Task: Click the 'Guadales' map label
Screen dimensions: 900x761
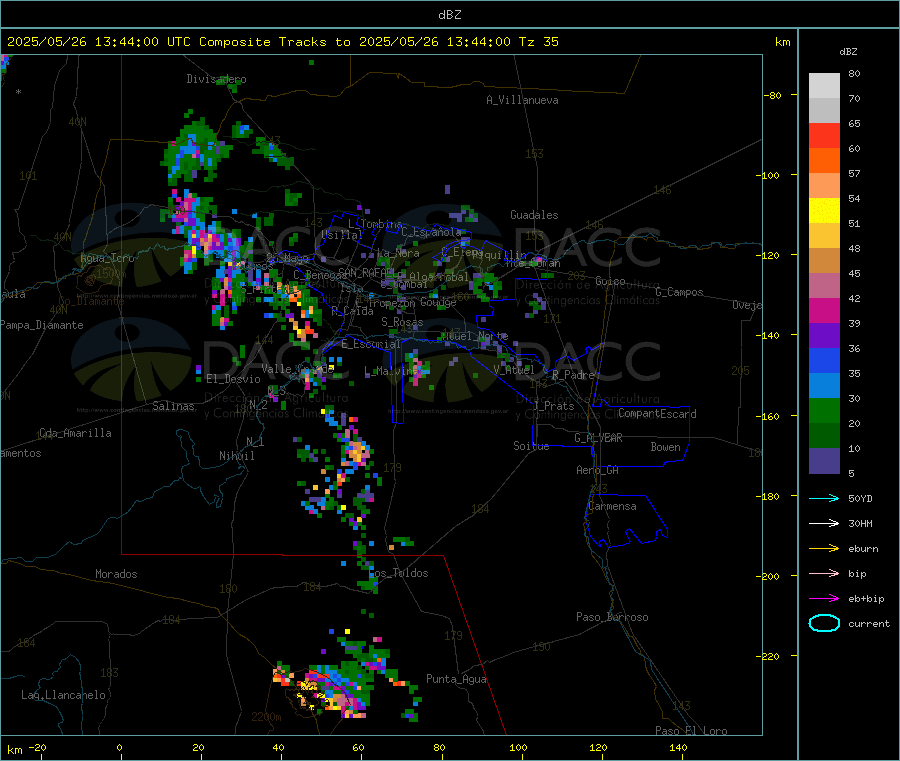Action: [x=534, y=215]
